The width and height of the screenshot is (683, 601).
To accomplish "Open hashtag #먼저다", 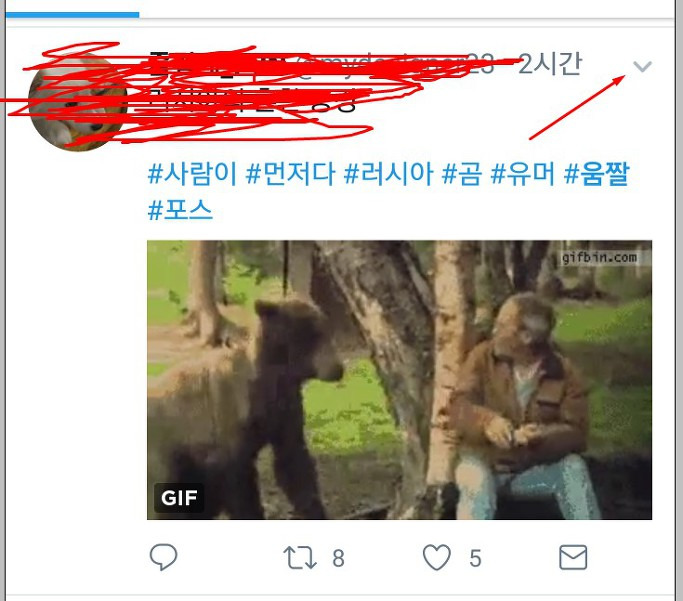I will click(291, 174).
